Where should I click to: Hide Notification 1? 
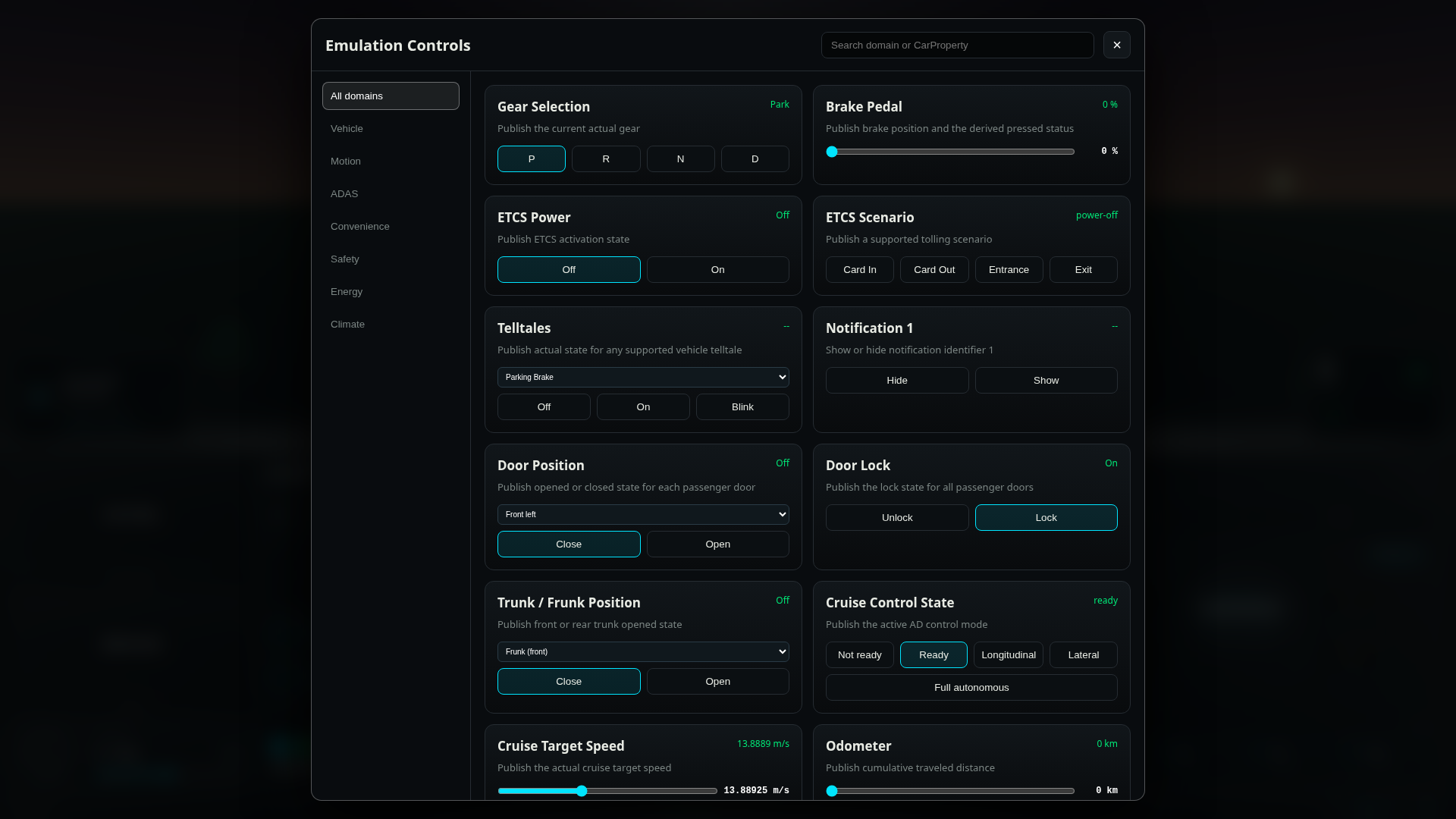click(x=897, y=380)
